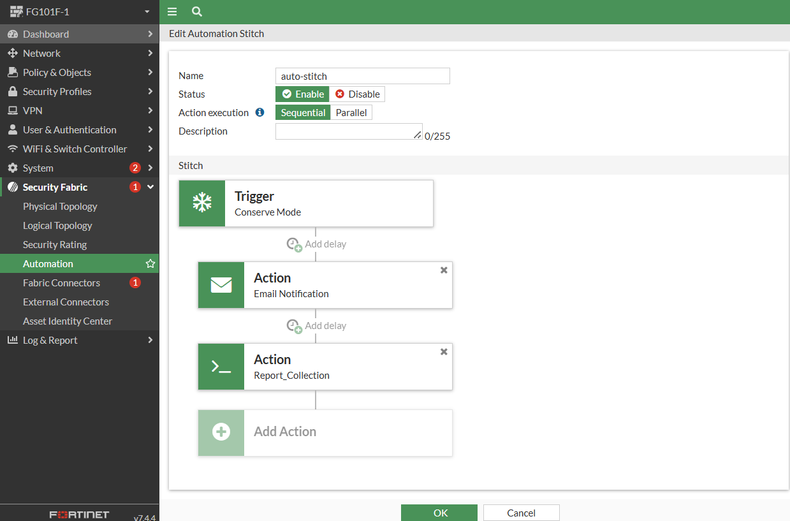Image resolution: width=790 pixels, height=521 pixels.
Task: Click the Network icon in sidebar
Action: coord(13,53)
